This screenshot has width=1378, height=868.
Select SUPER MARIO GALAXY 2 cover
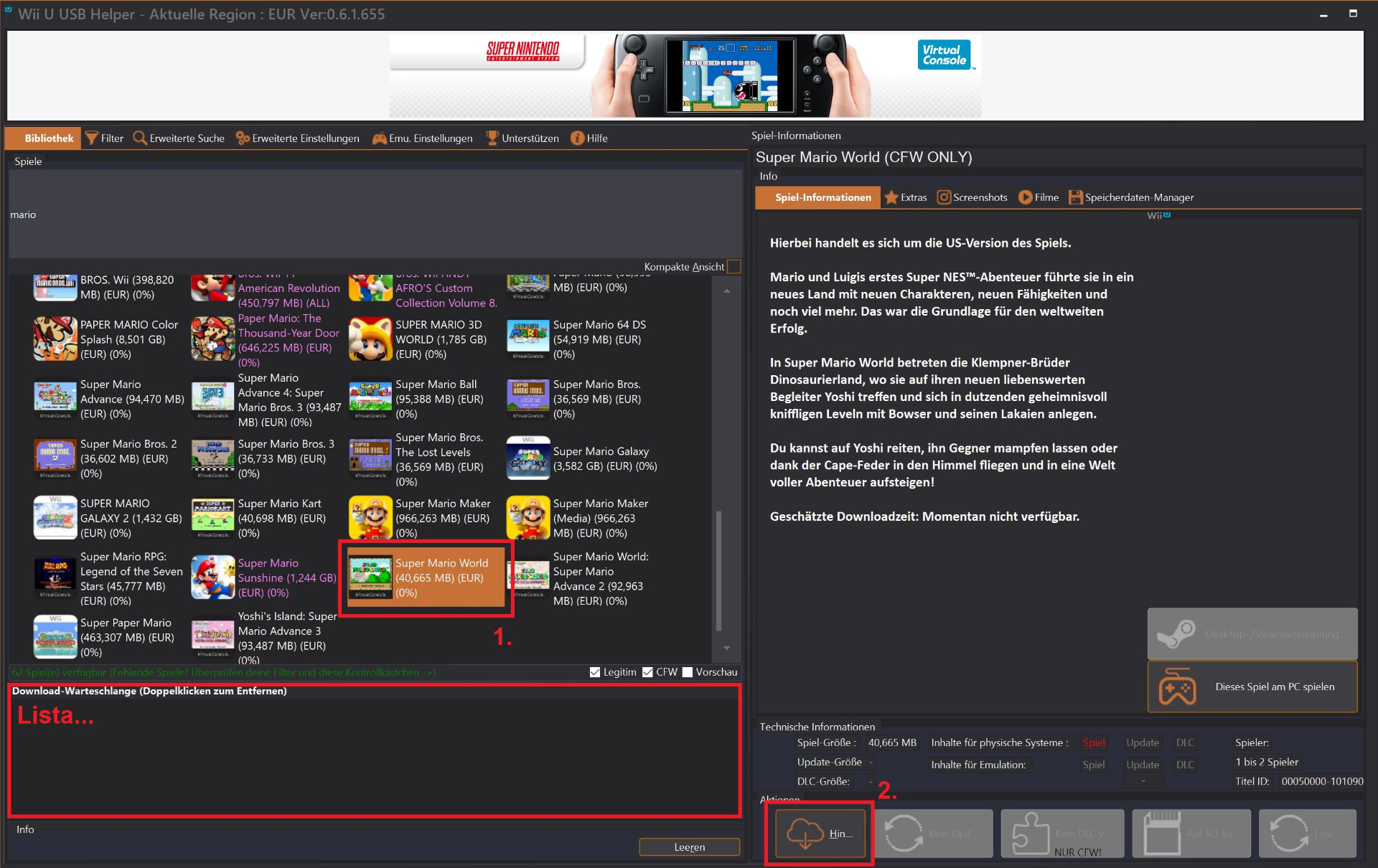click(55, 518)
